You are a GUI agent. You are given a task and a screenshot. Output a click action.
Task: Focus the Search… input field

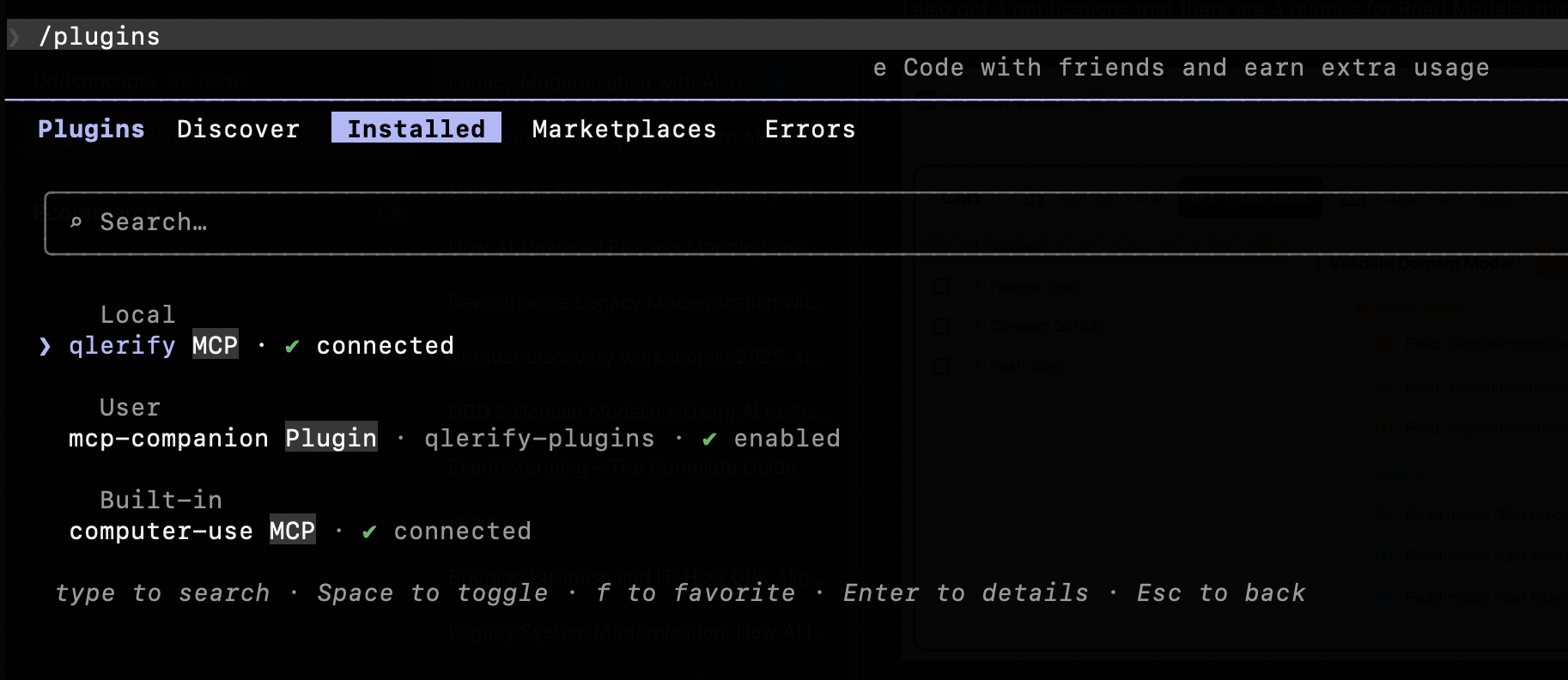pos(805,223)
